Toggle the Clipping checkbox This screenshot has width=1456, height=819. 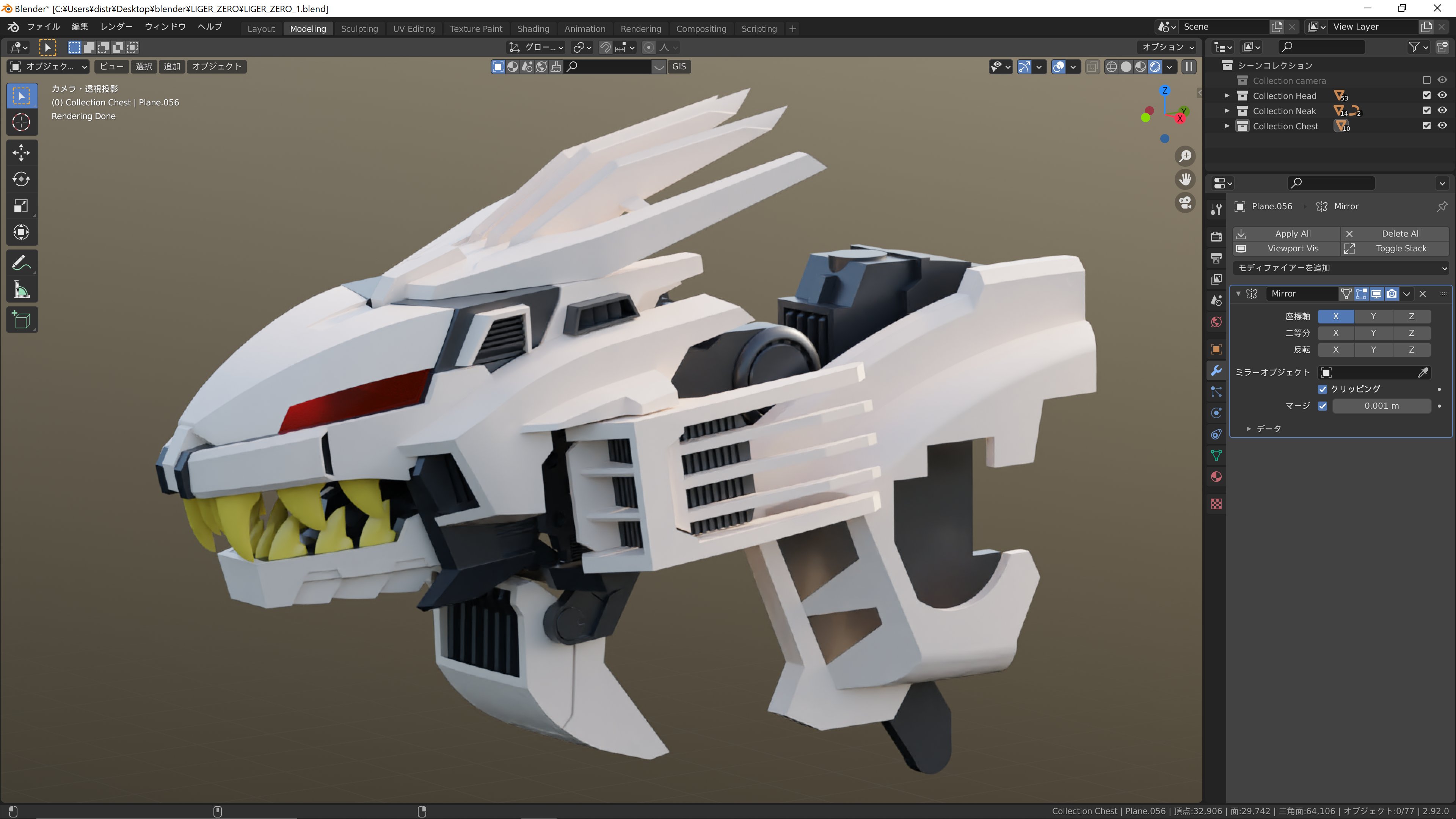(x=1323, y=389)
